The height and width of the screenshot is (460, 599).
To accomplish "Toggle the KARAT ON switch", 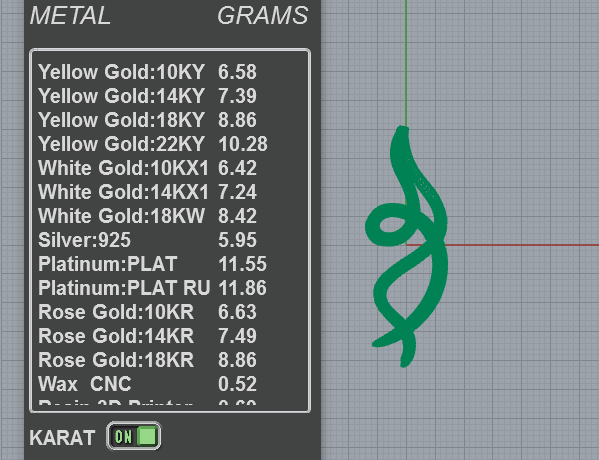I will click(x=134, y=436).
